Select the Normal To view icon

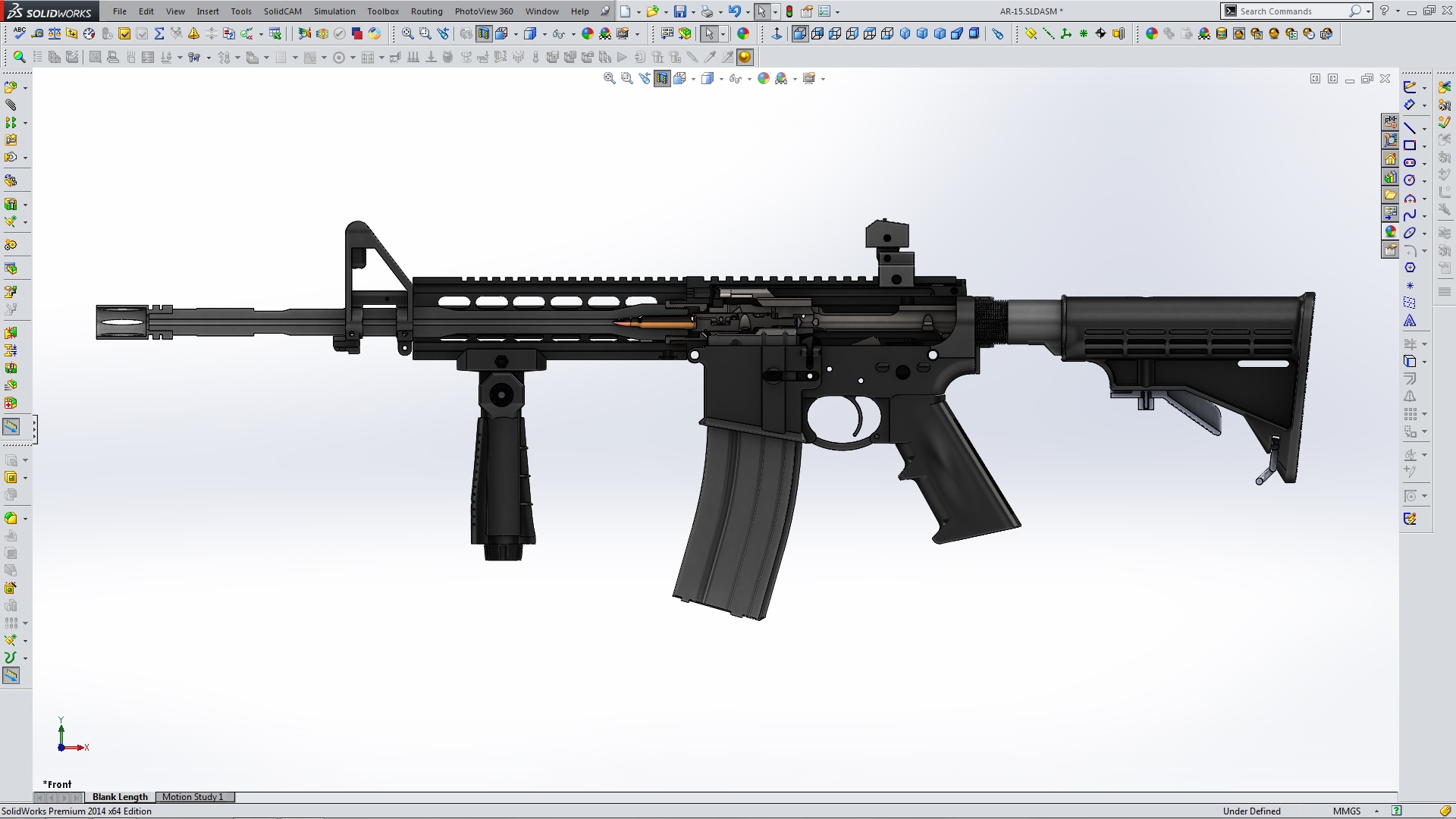point(777,33)
